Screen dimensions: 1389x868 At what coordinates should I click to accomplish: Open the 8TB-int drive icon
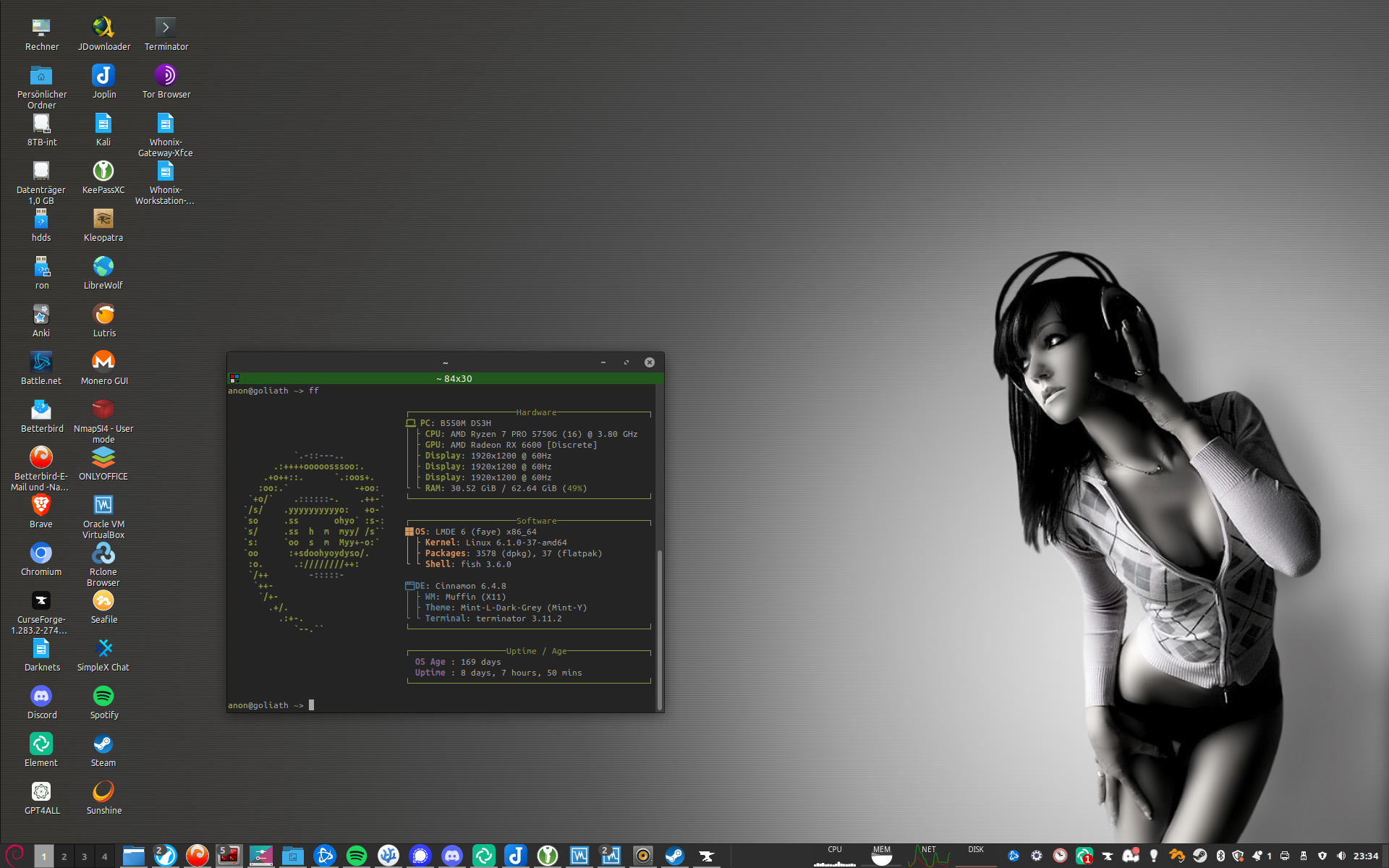point(41,130)
